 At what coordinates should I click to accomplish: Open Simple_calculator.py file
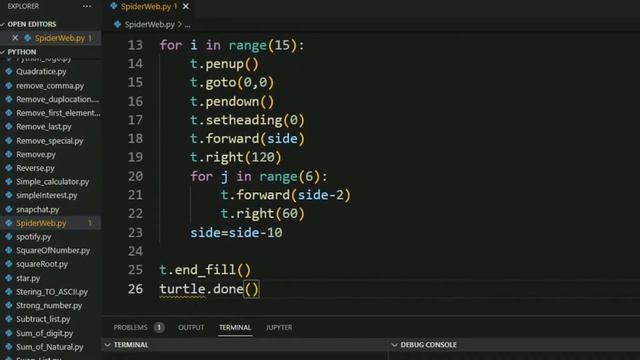[x=53, y=182]
